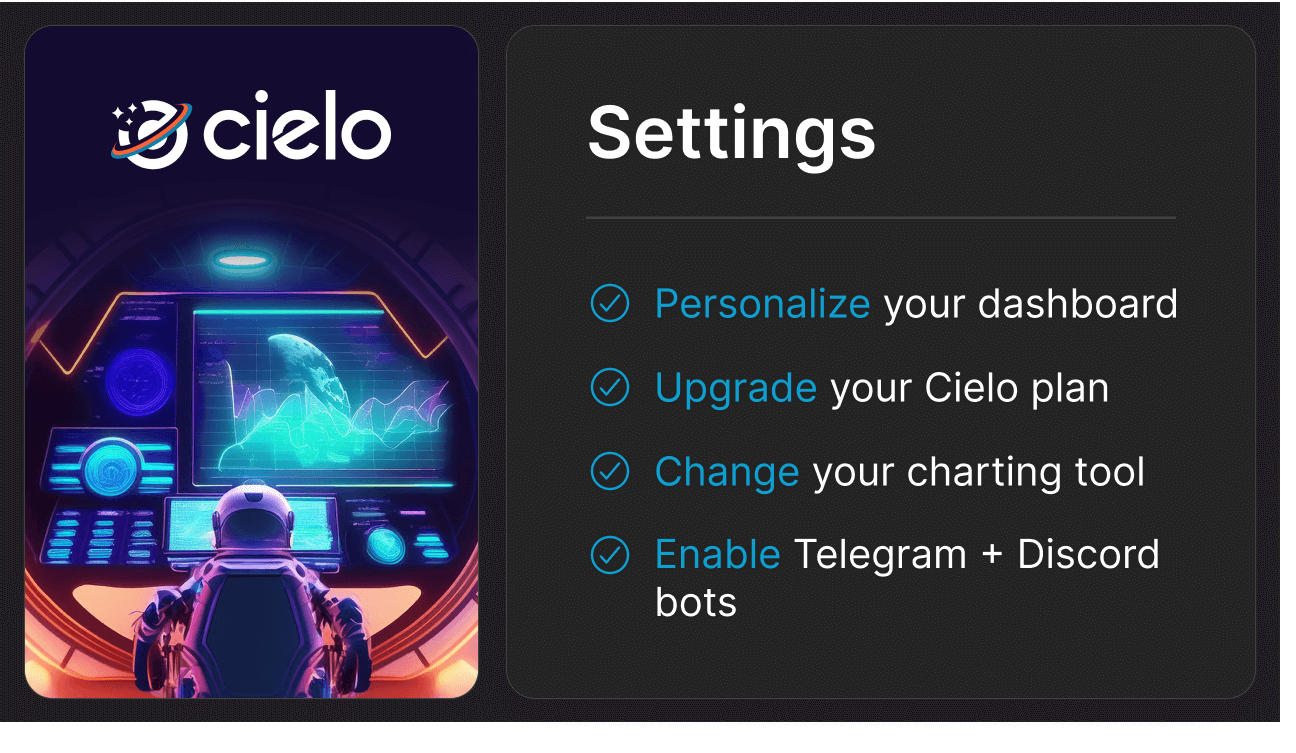The height and width of the screenshot is (753, 1296).
Task: Click the blue Enable word
Action: (717, 554)
